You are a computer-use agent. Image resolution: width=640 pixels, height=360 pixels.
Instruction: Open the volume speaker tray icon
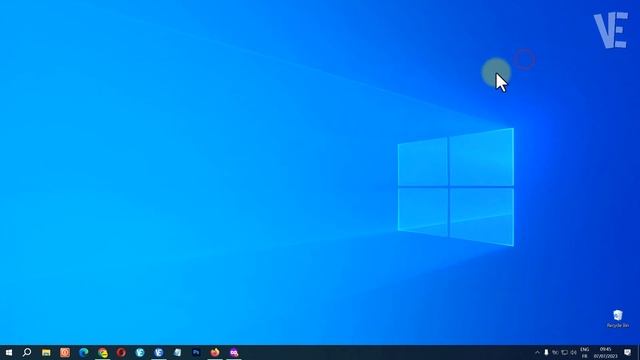573,352
